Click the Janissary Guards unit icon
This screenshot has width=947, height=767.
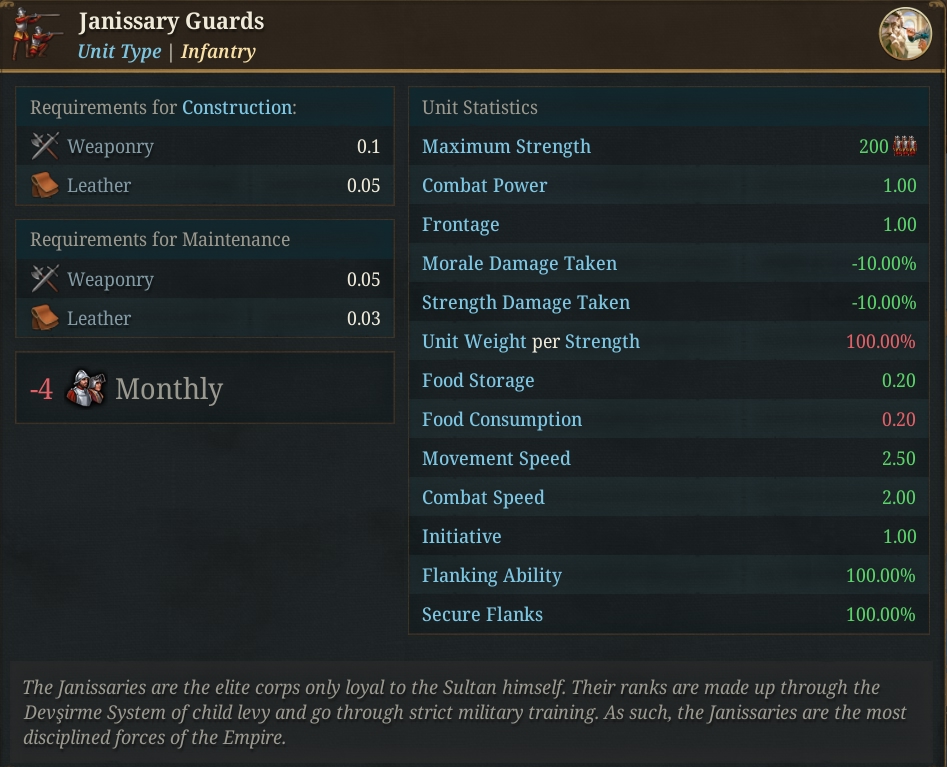37,33
